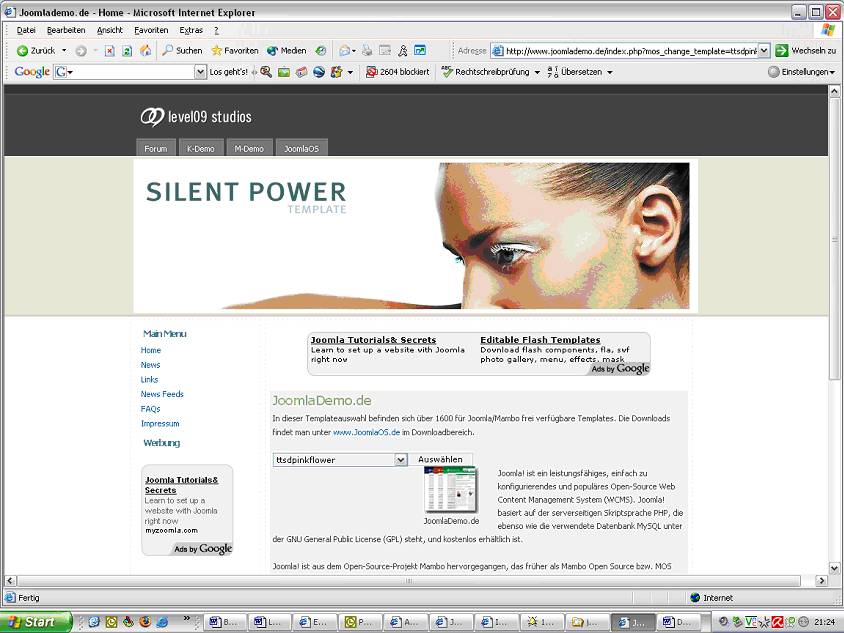Viewport: 844px width, 633px height.
Task: Open Links in the Main Menu
Action: point(150,379)
